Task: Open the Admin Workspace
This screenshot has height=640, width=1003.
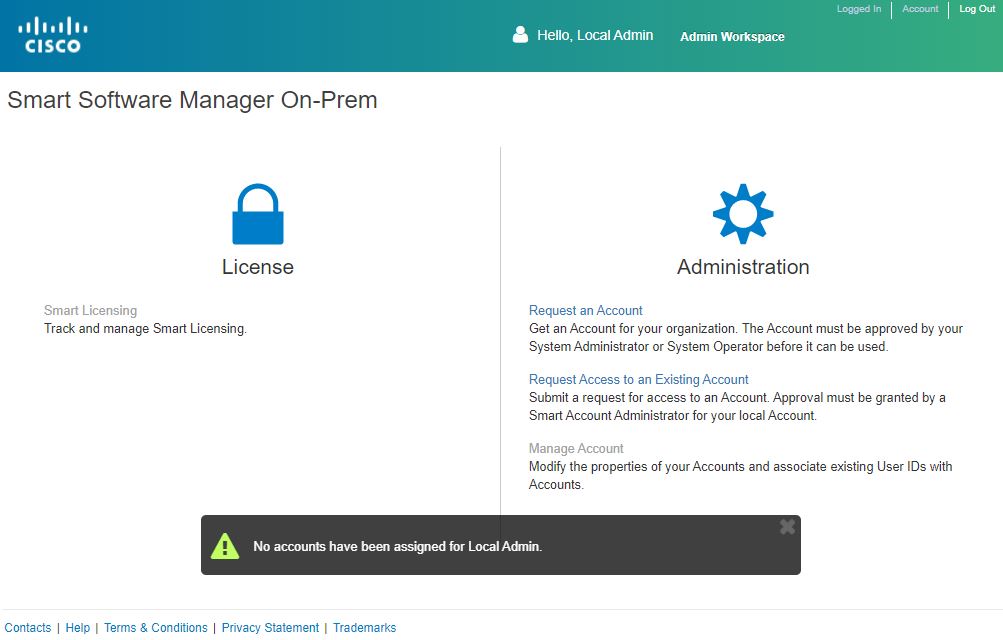Action: coord(732,36)
